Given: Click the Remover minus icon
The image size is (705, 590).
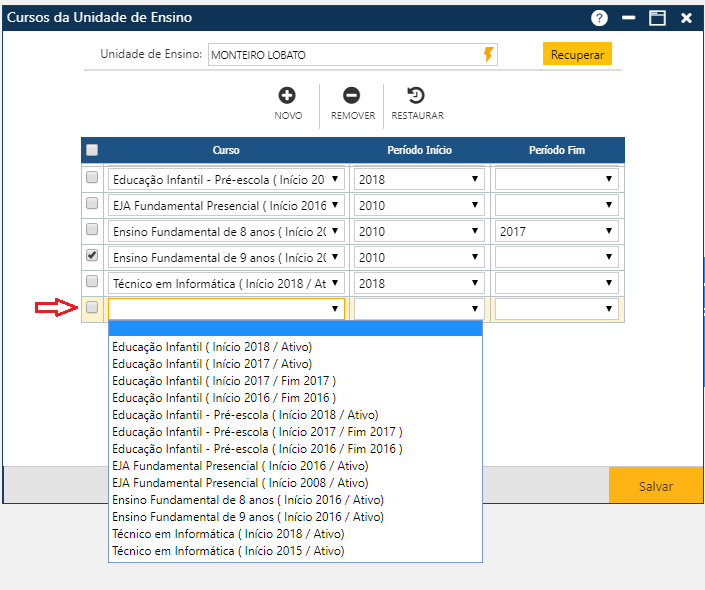Looking at the screenshot, I should pos(352,96).
